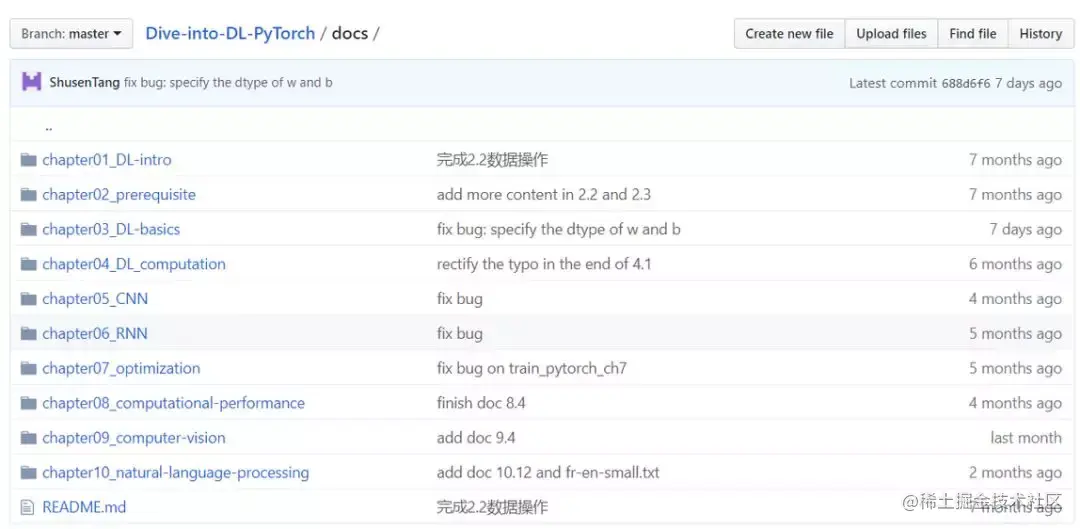Click chapter03 commit 'fix bug: specify the dtype'

point(559,229)
